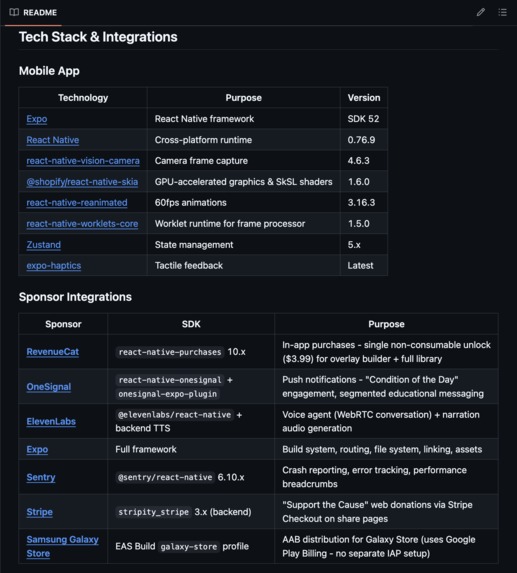Click the Purpose header in Mobile App table
This screenshot has height=573, width=517.
243,98
